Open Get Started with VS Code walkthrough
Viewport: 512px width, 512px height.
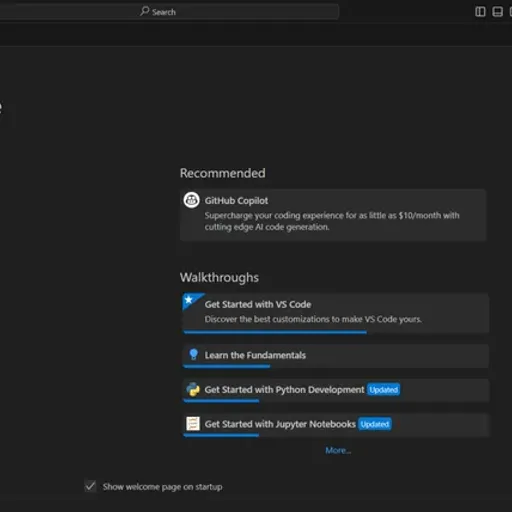[x=336, y=313]
